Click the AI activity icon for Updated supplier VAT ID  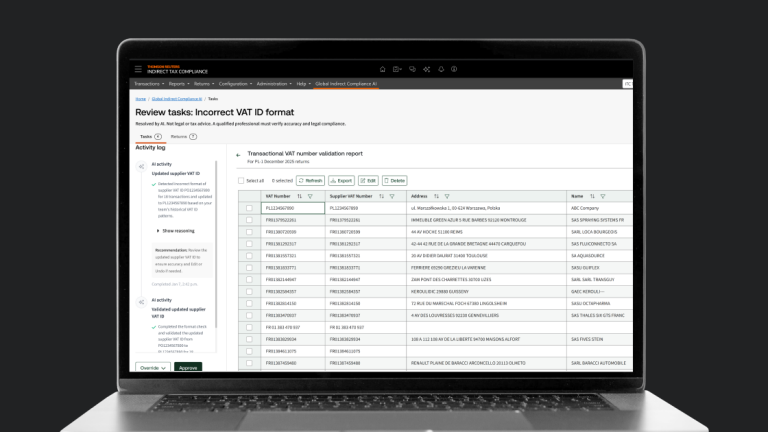pos(141,167)
